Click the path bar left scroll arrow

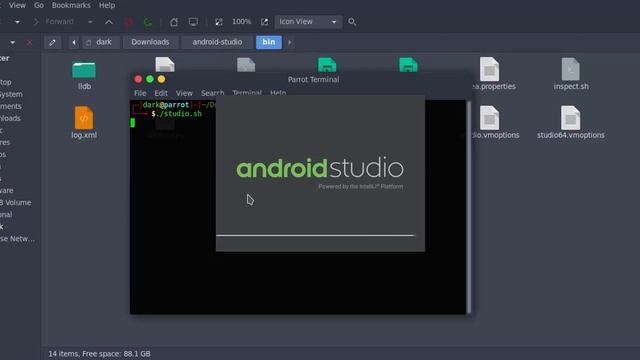click(74, 42)
